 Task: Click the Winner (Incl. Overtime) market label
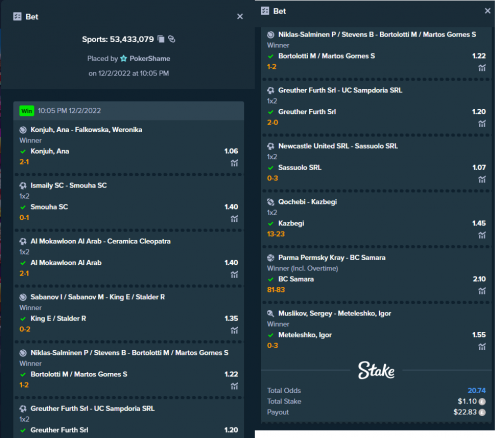[x=303, y=268]
